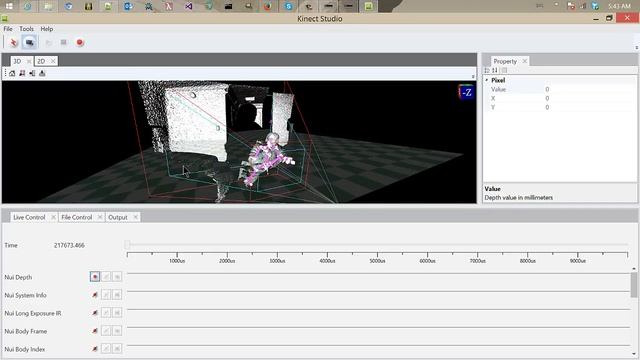Toggle record for Nui Depth stream
This screenshot has height=360, width=640.
(x=95, y=277)
